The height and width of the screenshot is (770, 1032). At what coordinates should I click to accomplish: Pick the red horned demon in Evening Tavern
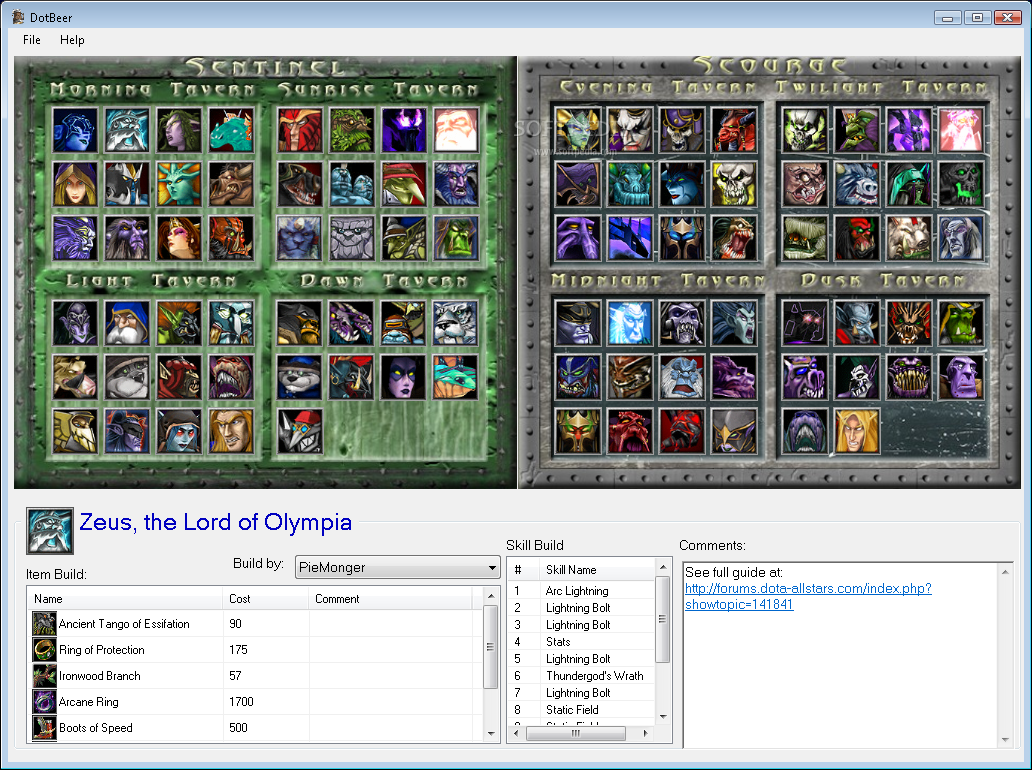tap(734, 130)
